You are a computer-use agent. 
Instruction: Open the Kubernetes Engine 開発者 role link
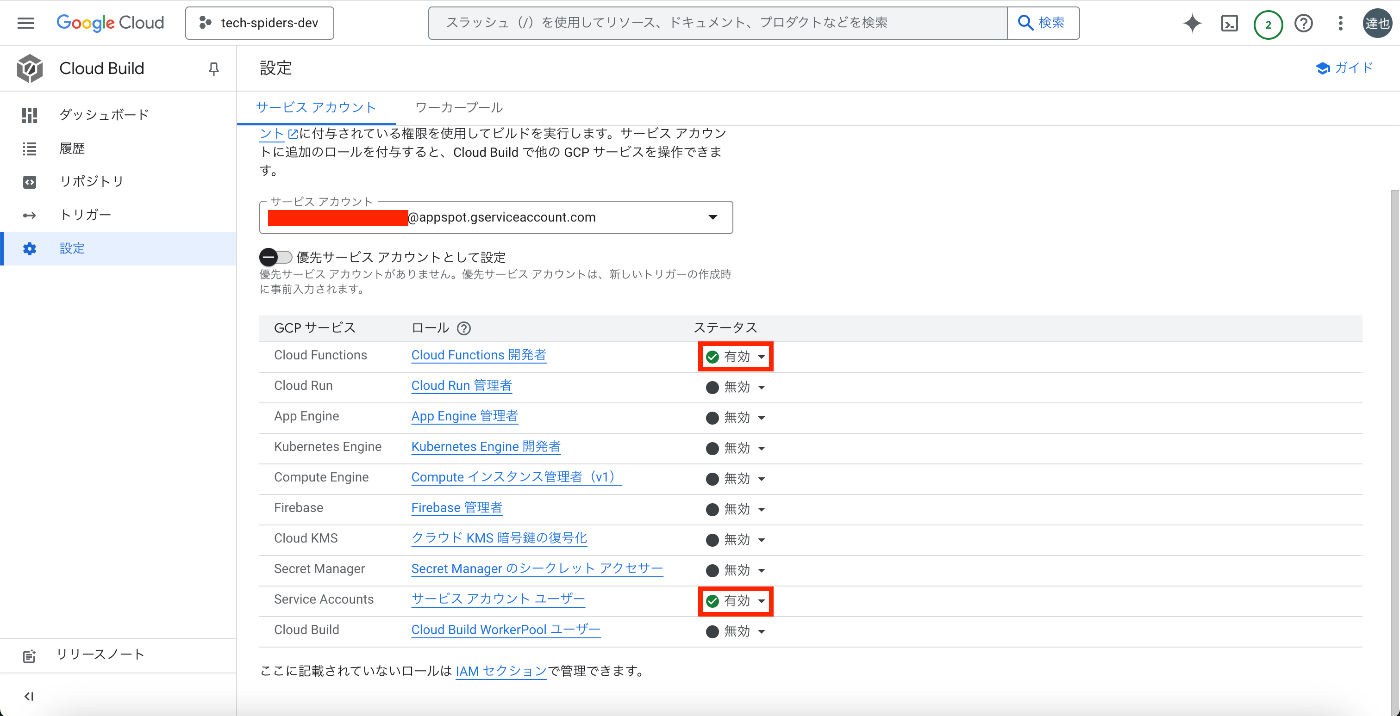(486, 447)
